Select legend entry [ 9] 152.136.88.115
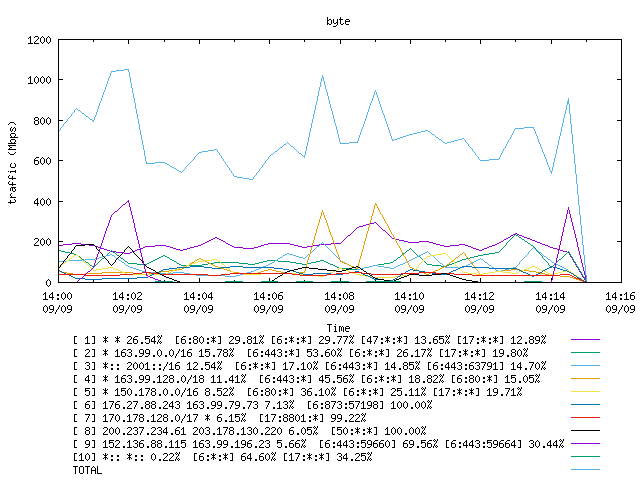Screen dimensions: 640x480 click(x=318, y=444)
